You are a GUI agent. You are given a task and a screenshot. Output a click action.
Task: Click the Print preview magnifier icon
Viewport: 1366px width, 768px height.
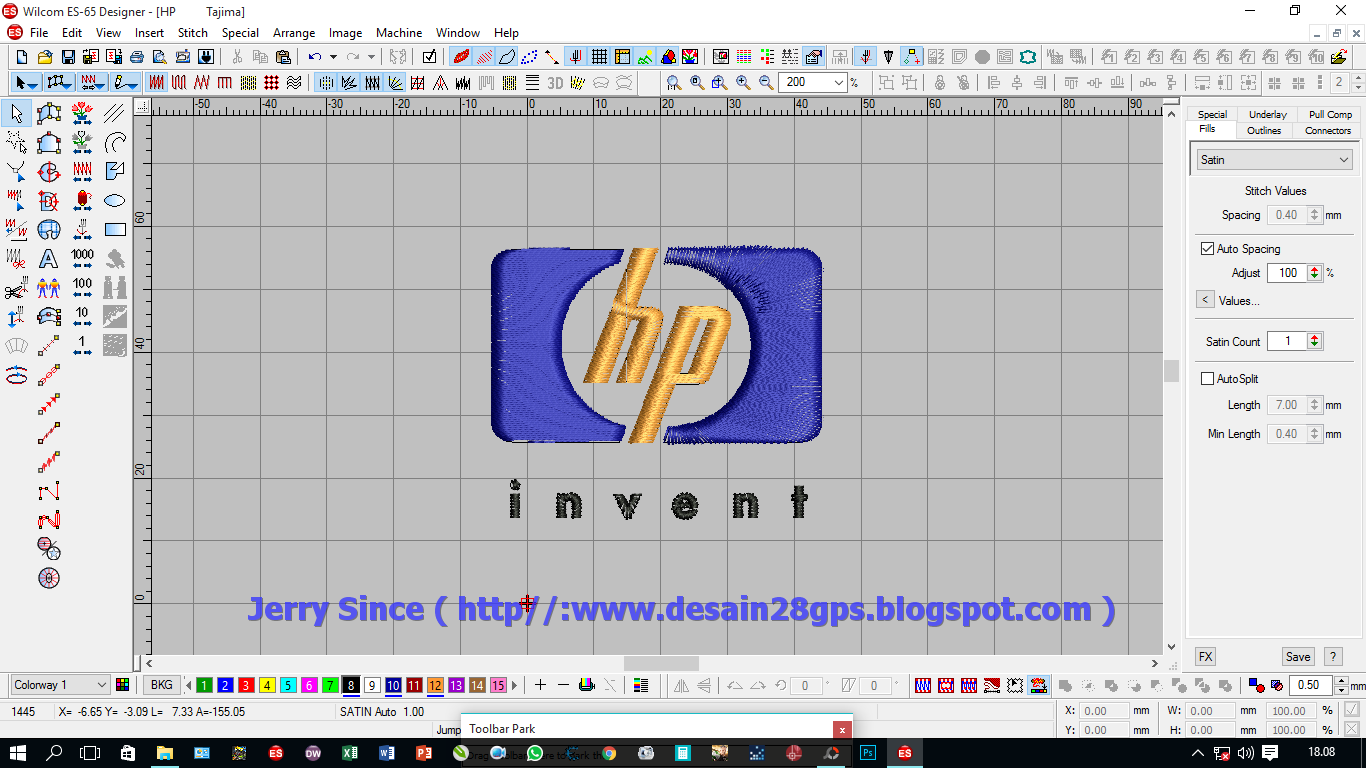pos(161,57)
